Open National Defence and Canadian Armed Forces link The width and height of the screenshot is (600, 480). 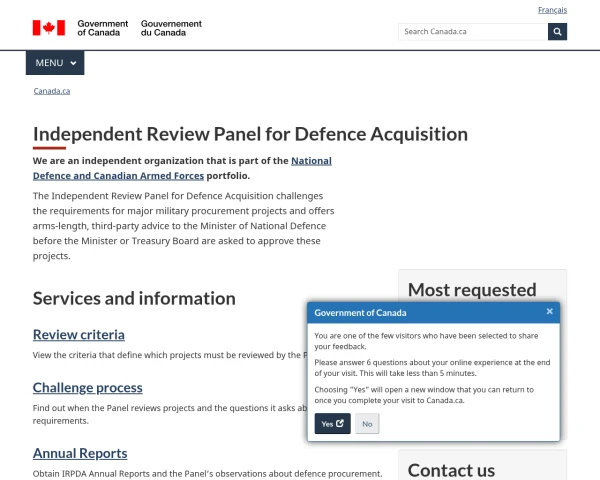182,168
